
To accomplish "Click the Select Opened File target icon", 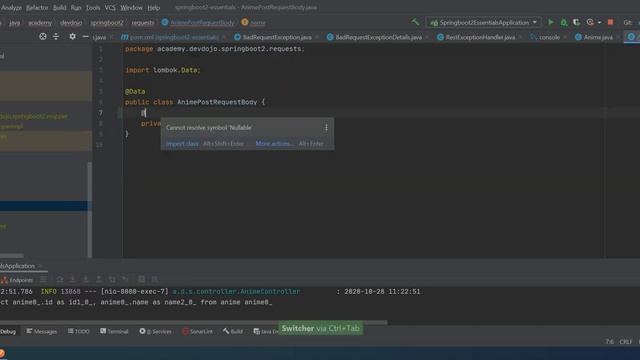I will pos(43,37).
